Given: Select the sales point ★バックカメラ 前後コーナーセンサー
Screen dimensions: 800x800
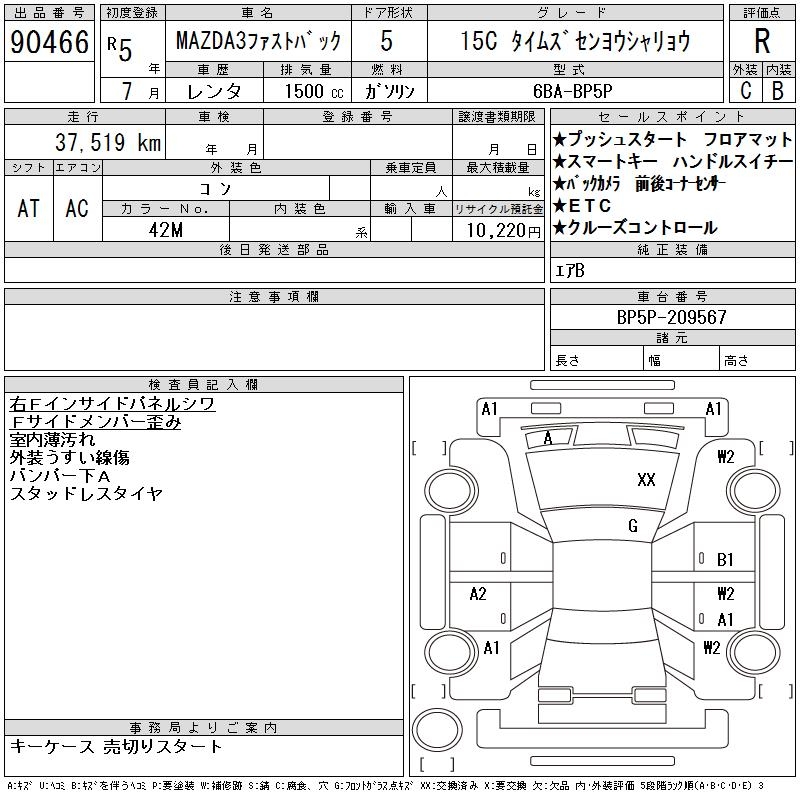Looking at the screenshot, I should (639, 184).
